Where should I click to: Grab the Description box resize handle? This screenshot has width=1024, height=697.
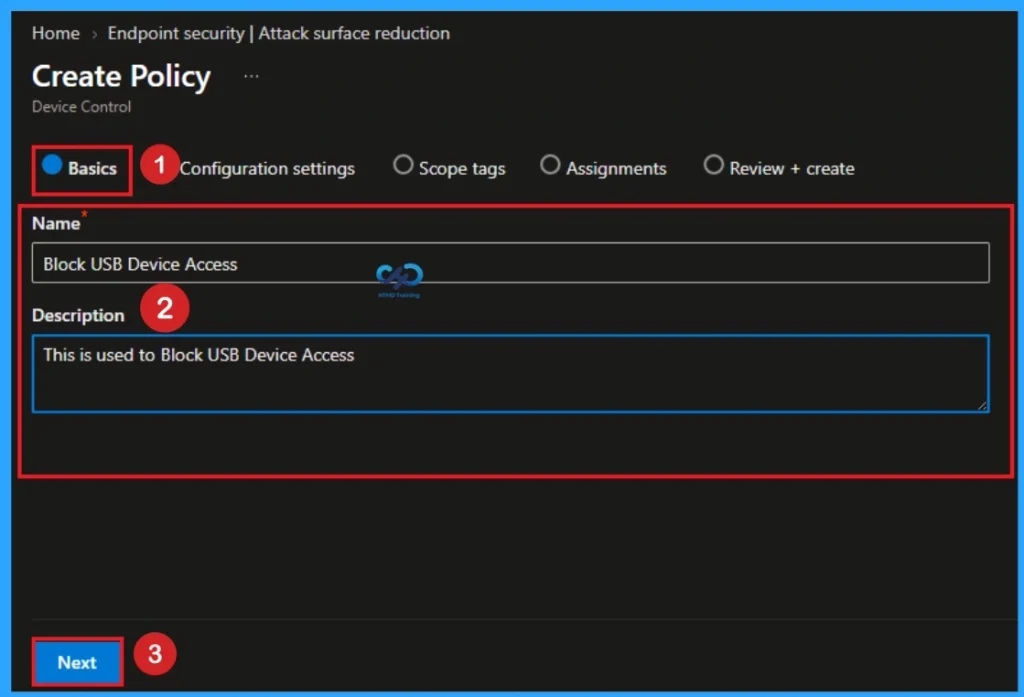(x=982, y=406)
